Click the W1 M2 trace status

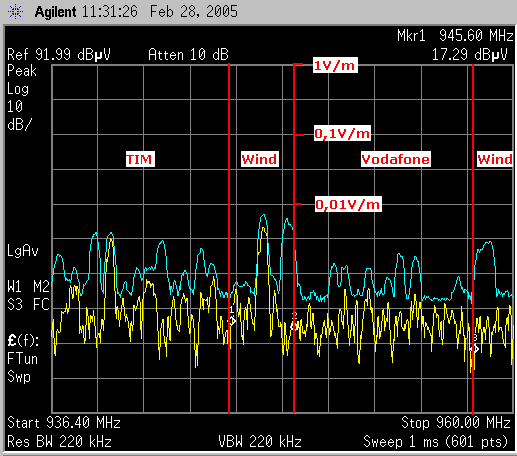pyautogui.click(x=28, y=286)
